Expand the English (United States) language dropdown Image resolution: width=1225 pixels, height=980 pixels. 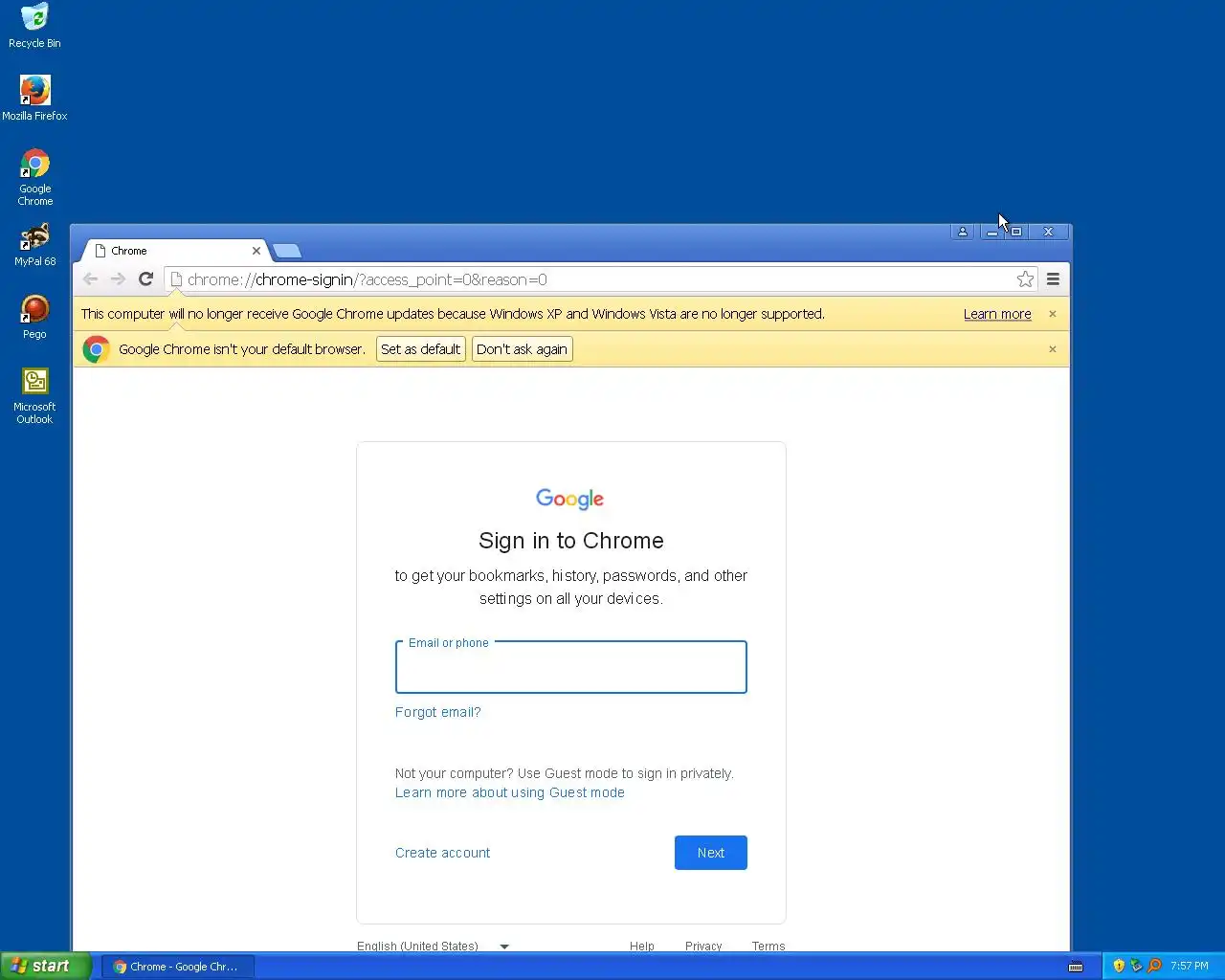(x=434, y=946)
